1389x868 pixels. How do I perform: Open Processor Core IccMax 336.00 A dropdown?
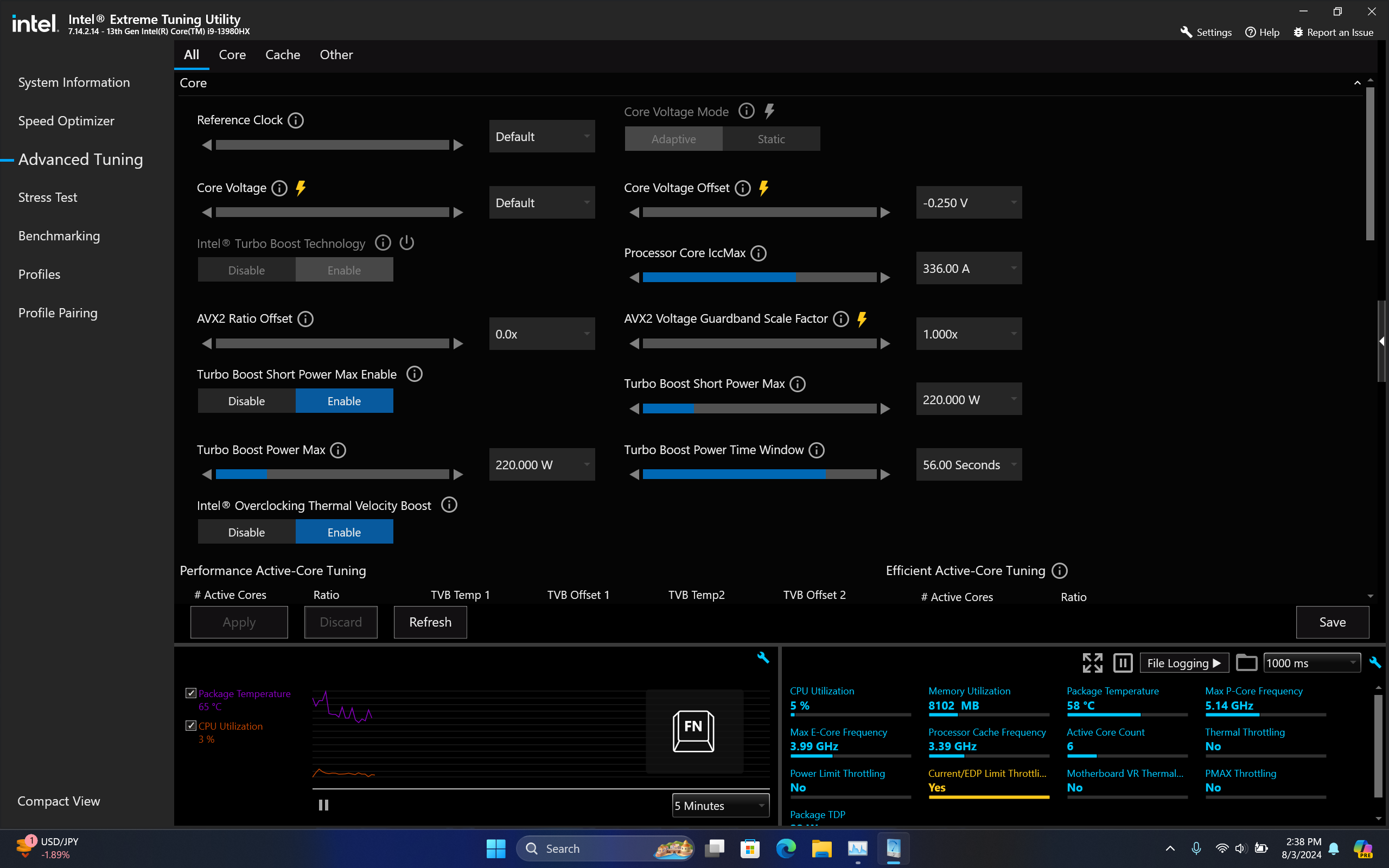pos(969,268)
